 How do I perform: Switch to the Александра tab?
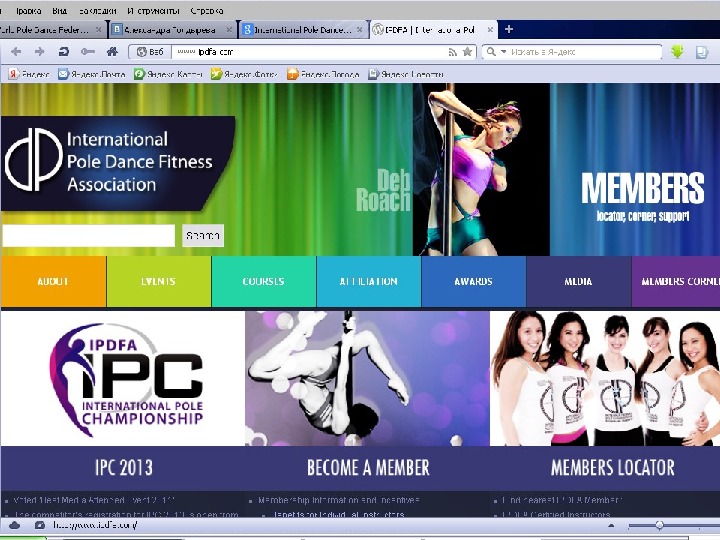click(x=173, y=30)
